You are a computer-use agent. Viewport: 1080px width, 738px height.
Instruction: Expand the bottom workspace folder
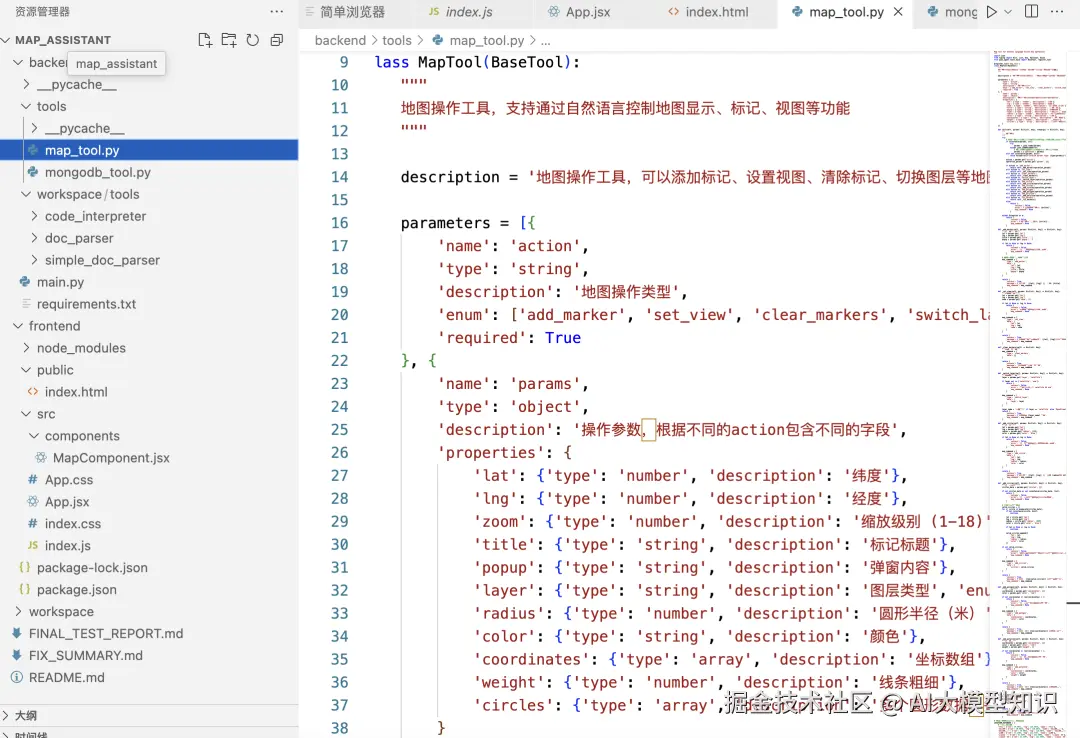[x=18, y=611]
